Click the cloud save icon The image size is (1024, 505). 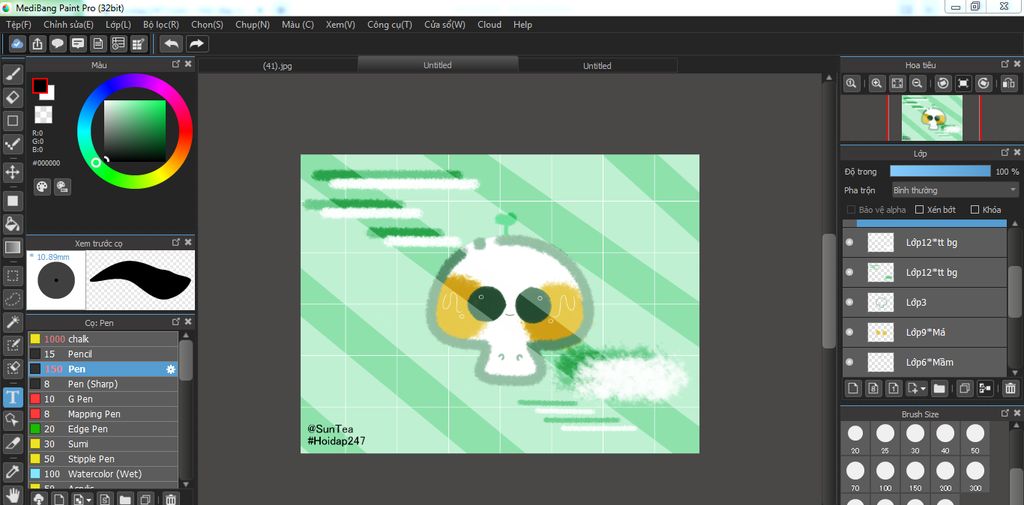(18, 44)
